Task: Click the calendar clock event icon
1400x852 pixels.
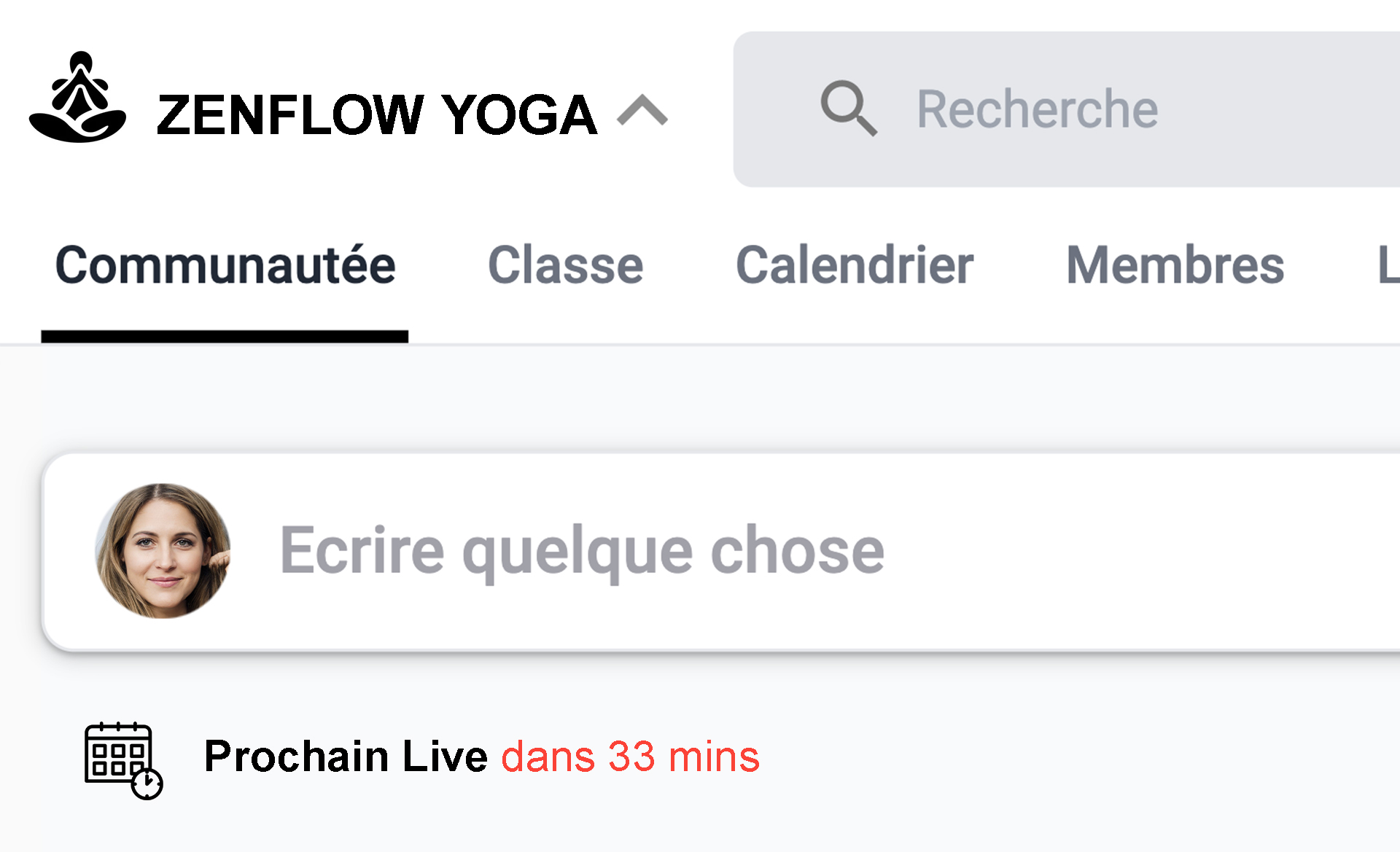Action: pos(122,760)
